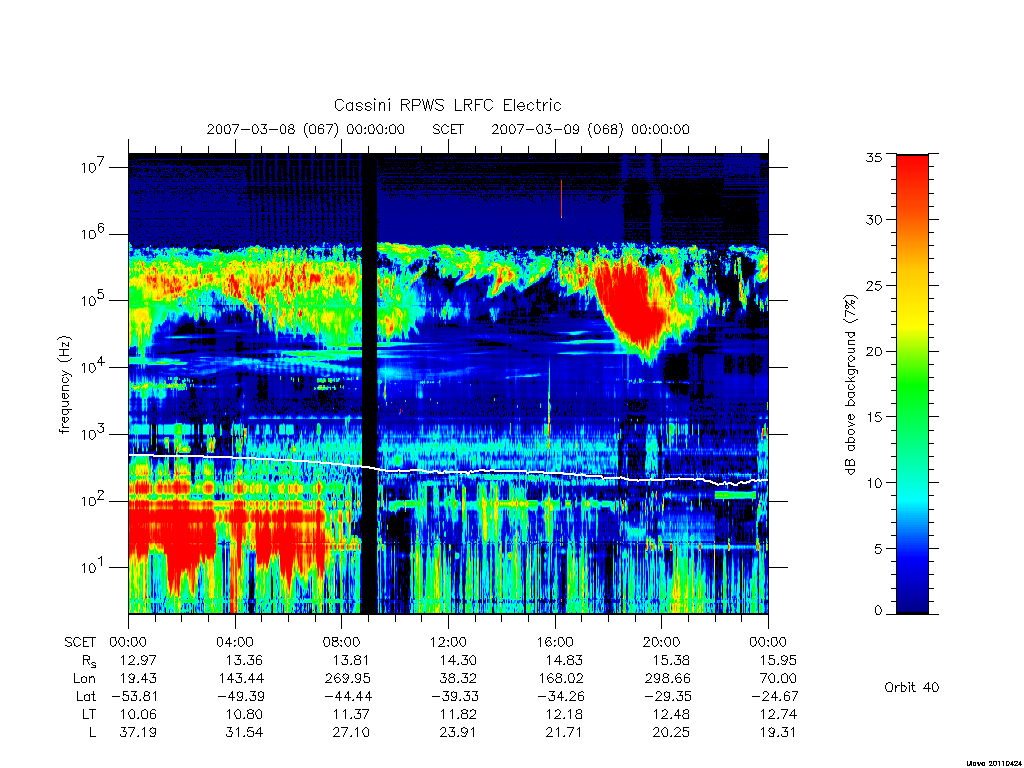Click the time tick '20:00'

[x=661, y=643]
